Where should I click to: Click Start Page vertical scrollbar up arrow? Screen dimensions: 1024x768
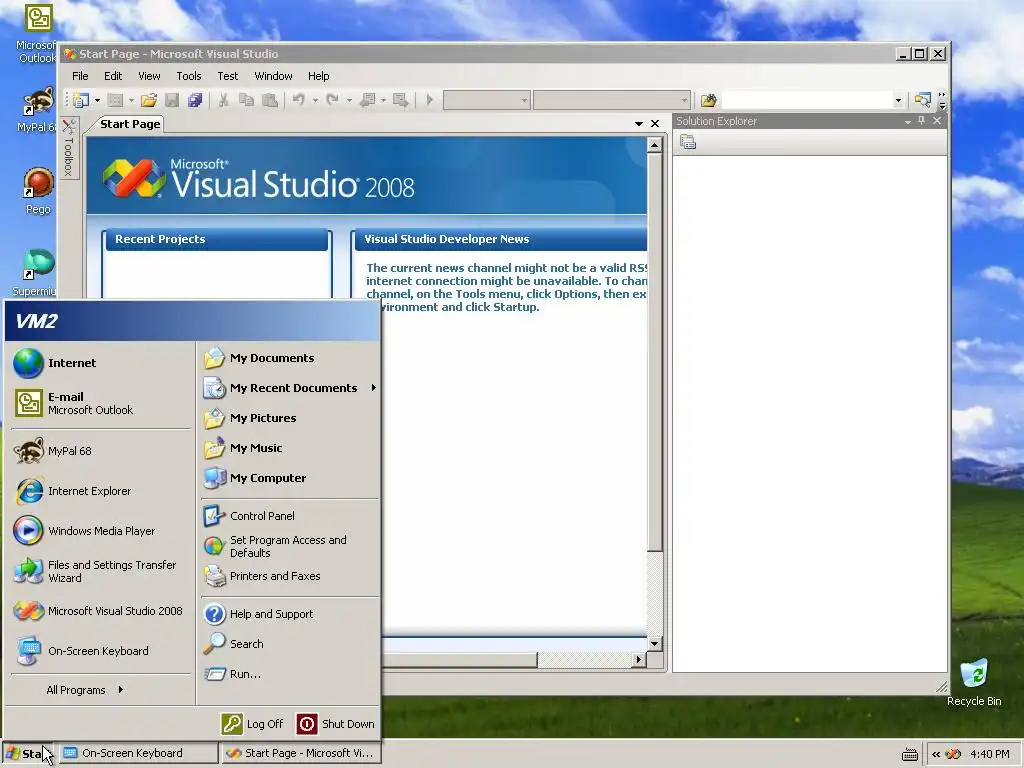(x=654, y=144)
